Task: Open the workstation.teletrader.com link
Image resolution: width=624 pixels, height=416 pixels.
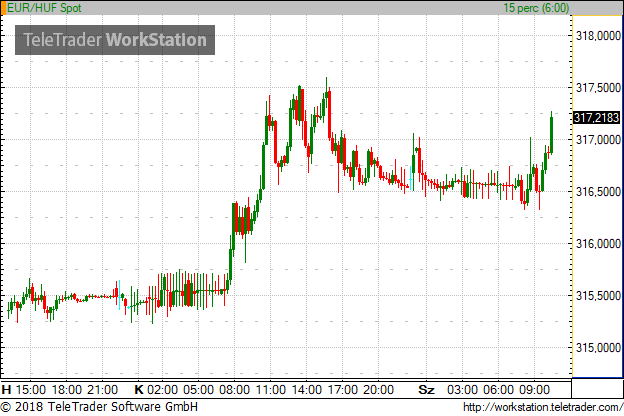Action: click(x=543, y=407)
